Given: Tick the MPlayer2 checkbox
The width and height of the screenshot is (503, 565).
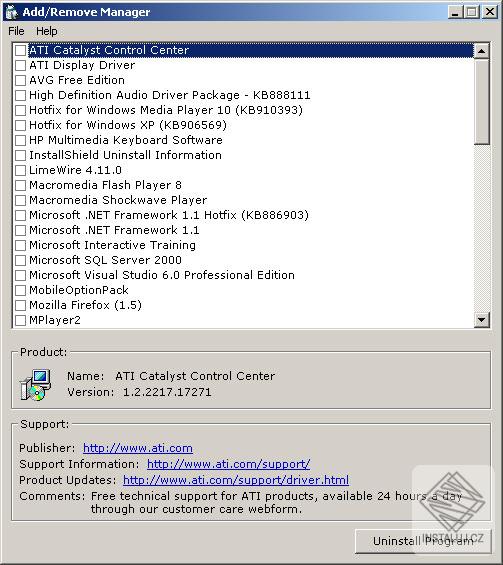Looking at the screenshot, I should tap(21, 320).
